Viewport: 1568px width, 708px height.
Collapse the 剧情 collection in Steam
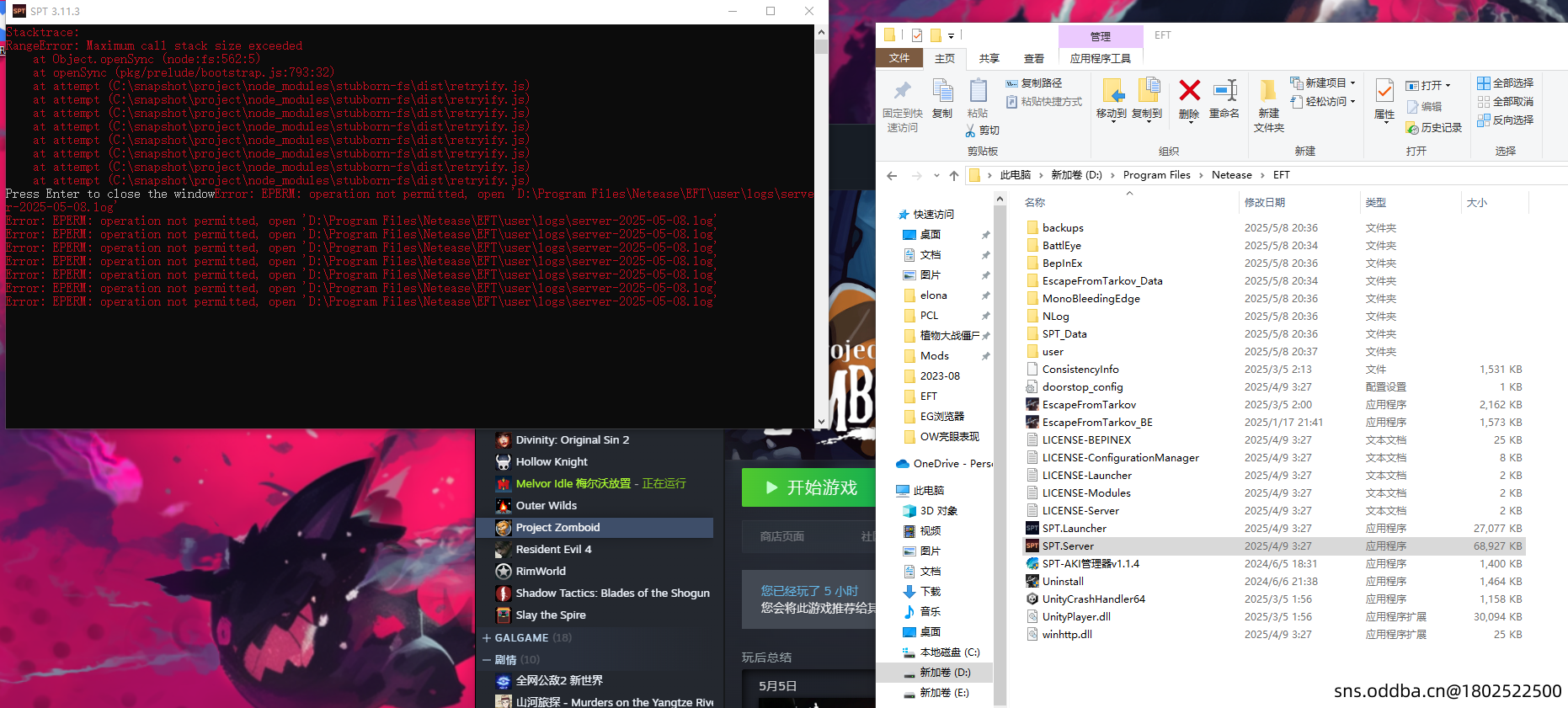click(487, 660)
